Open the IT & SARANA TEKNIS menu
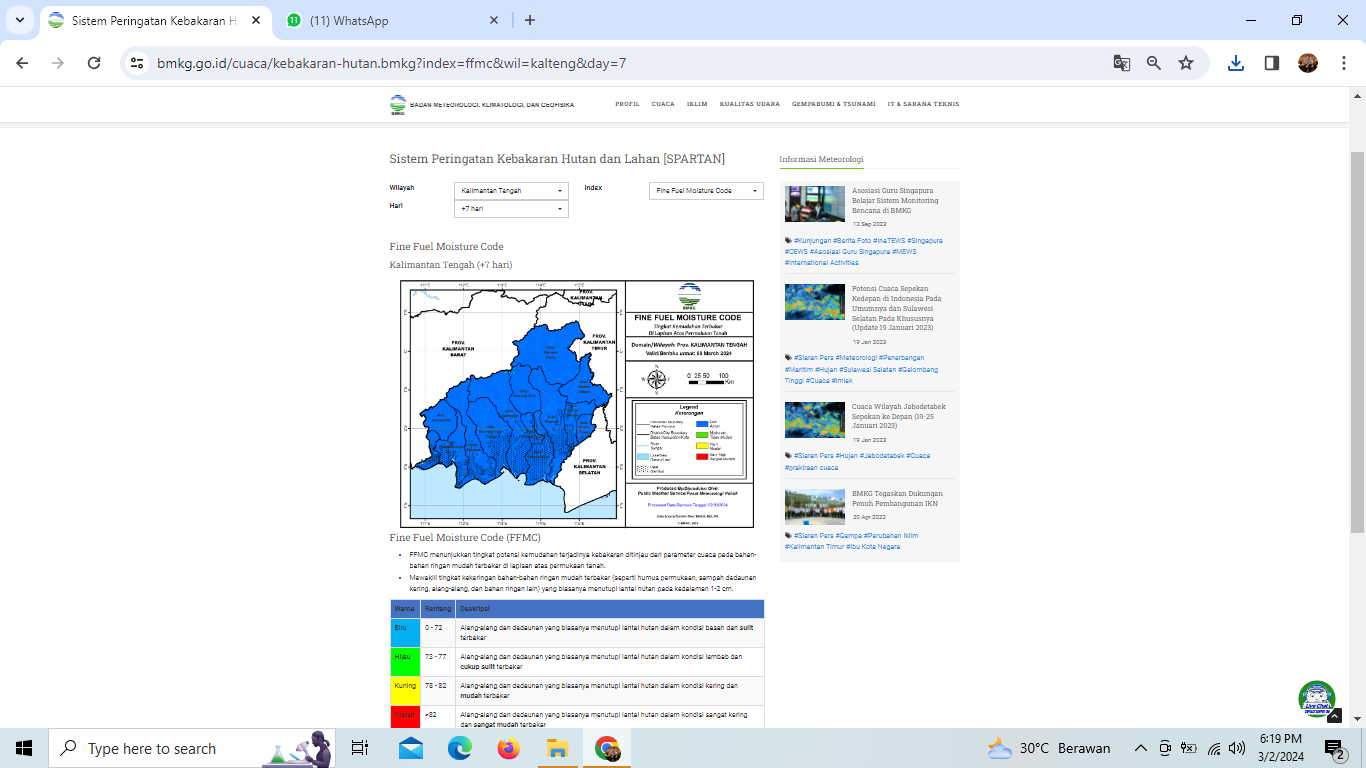The image size is (1366, 768). point(923,104)
